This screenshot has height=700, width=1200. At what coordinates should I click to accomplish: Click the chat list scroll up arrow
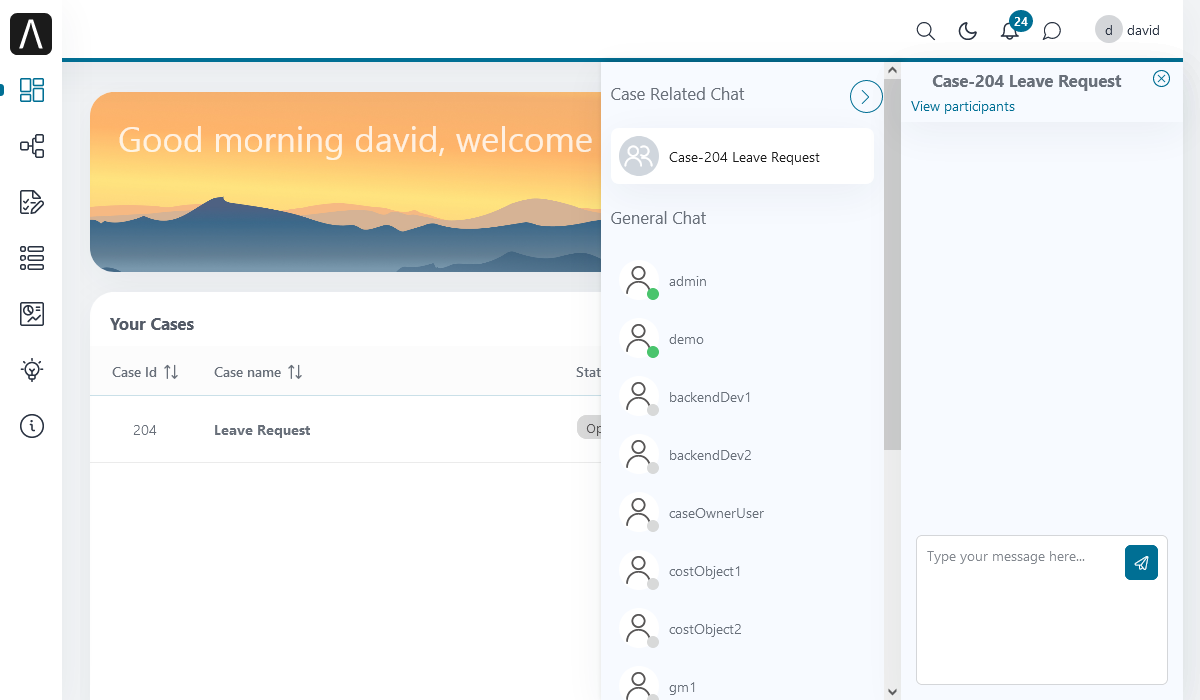click(892, 70)
